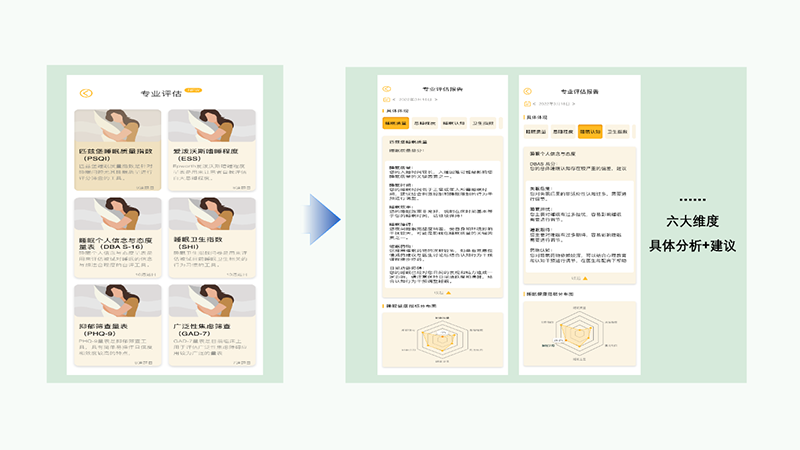Click date label on second report
Viewport: 800px width, 450px height.
click(x=554, y=104)
